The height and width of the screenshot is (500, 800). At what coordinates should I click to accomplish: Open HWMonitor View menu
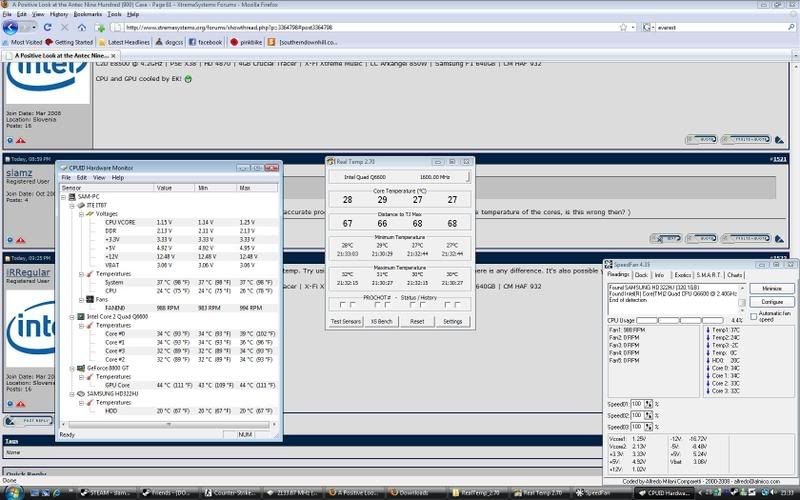(x=99, y=178)
